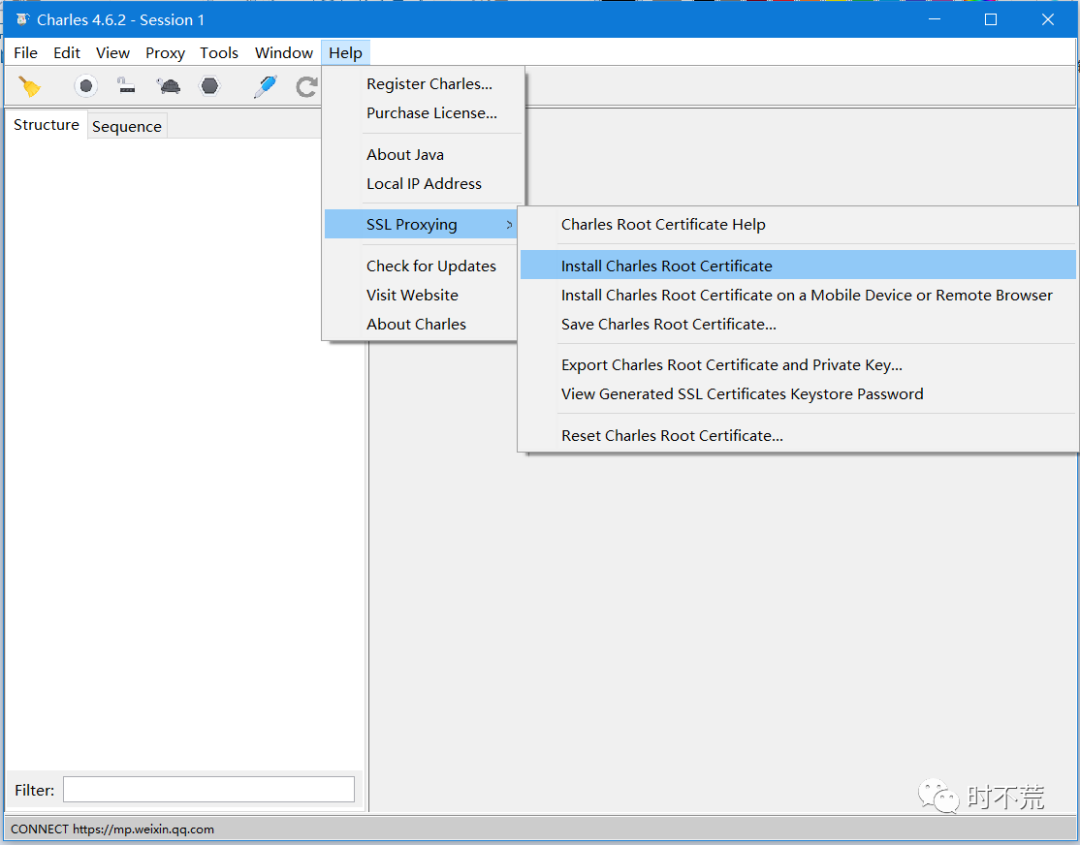Close the open Help menu

[345, 53]
